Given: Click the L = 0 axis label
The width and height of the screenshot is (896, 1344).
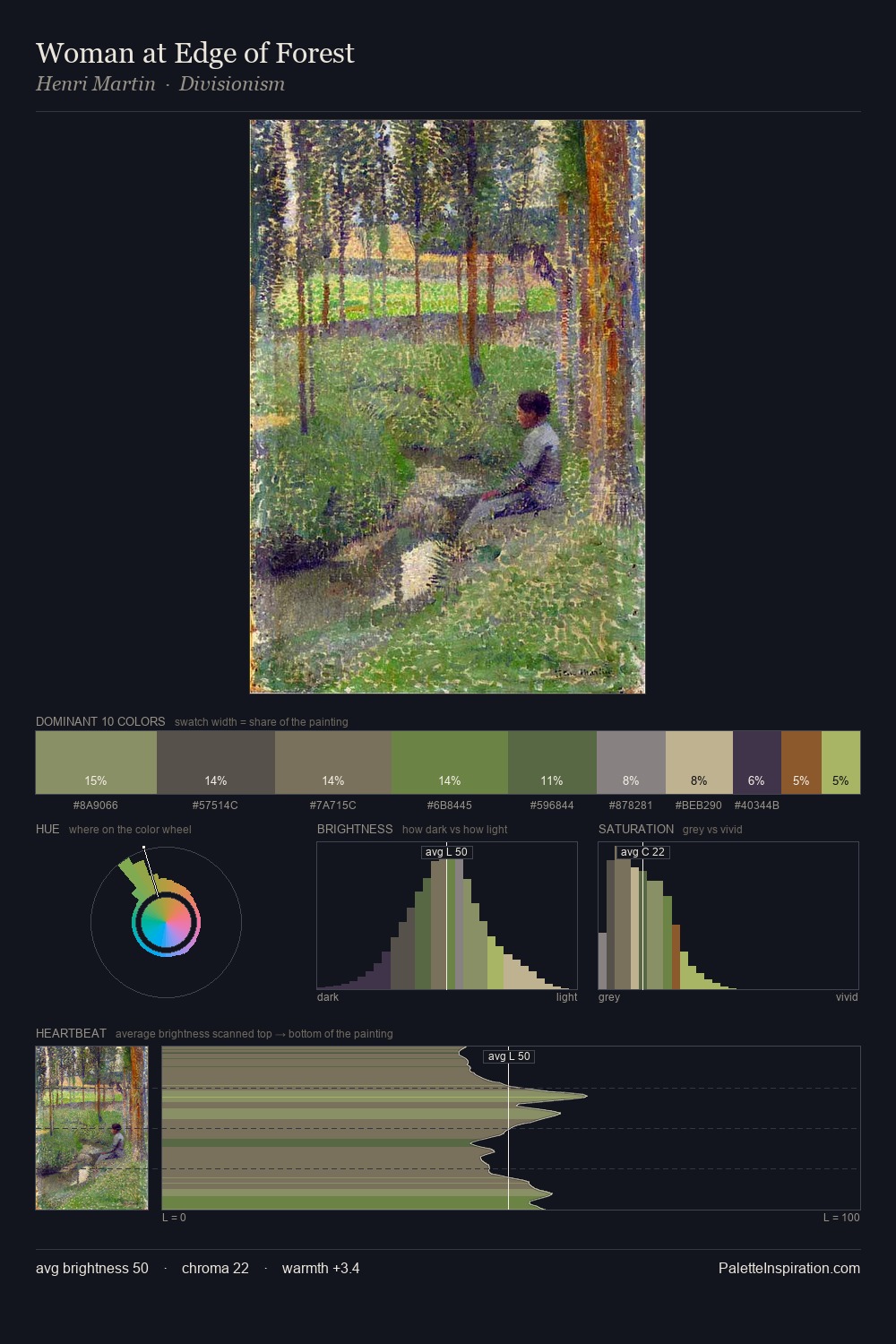Looking at the screenshot, I should pos(174,1218).
